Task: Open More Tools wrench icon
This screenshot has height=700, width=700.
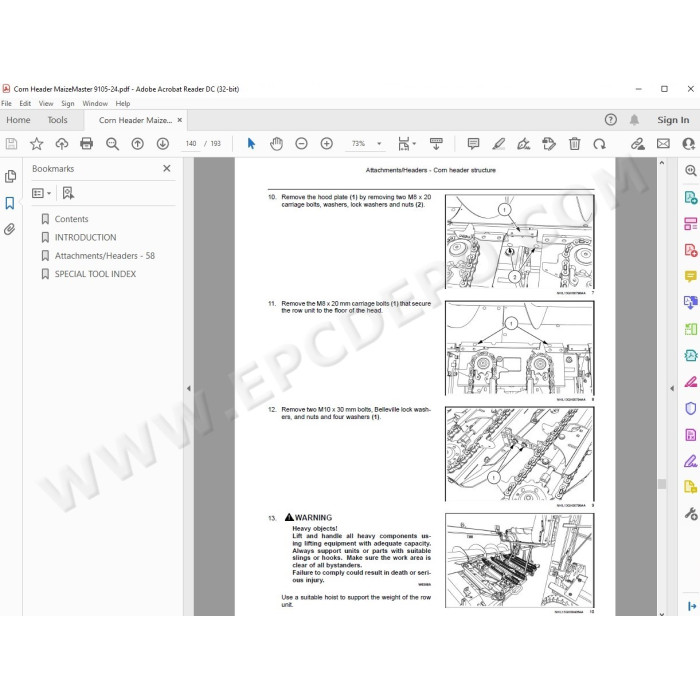Action: pos(690,514)
